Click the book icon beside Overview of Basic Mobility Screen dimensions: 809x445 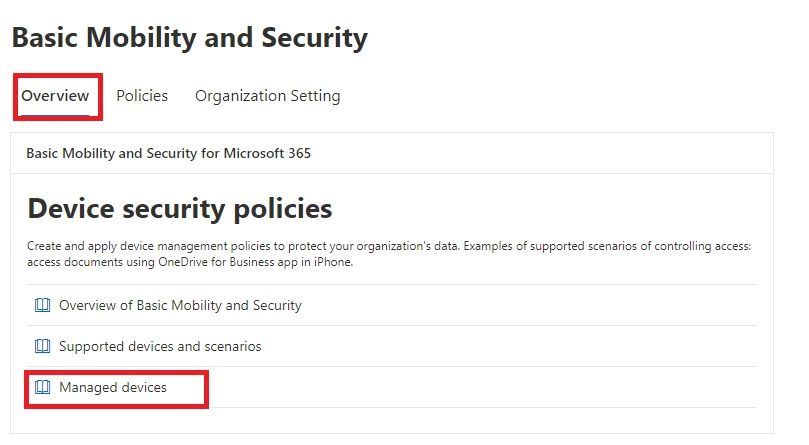[x=42, y=305]
